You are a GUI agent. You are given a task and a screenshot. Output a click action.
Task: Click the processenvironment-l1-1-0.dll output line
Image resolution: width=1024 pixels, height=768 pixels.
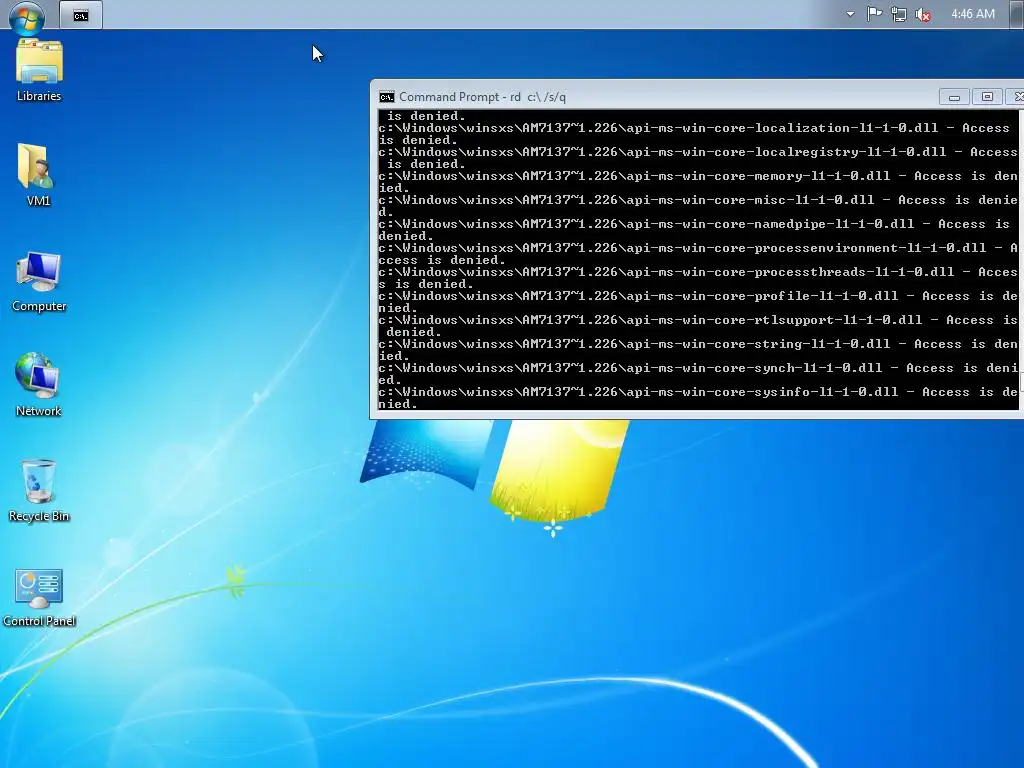pyautogui.click(x=697, y=254)
